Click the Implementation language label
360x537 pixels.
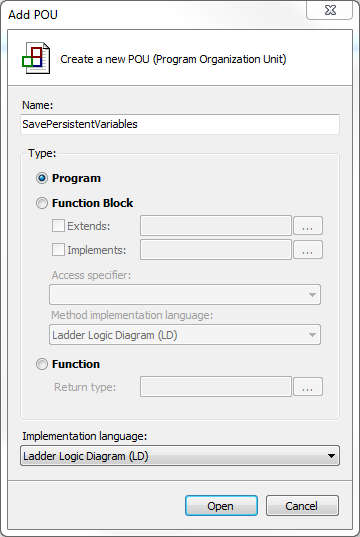(85, 436)
